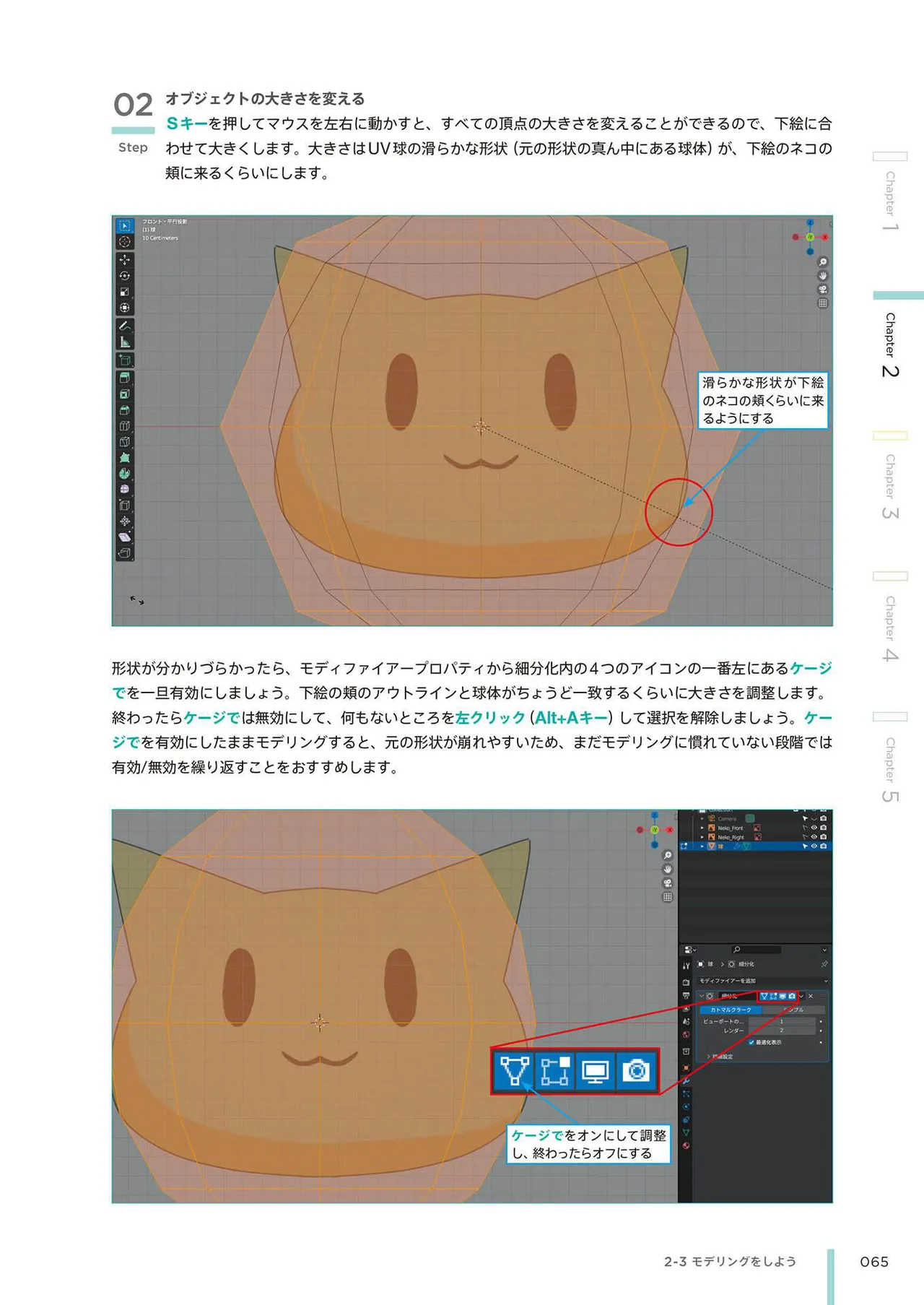Toggle render camera icon for Neko_Right

click(824, 837)
